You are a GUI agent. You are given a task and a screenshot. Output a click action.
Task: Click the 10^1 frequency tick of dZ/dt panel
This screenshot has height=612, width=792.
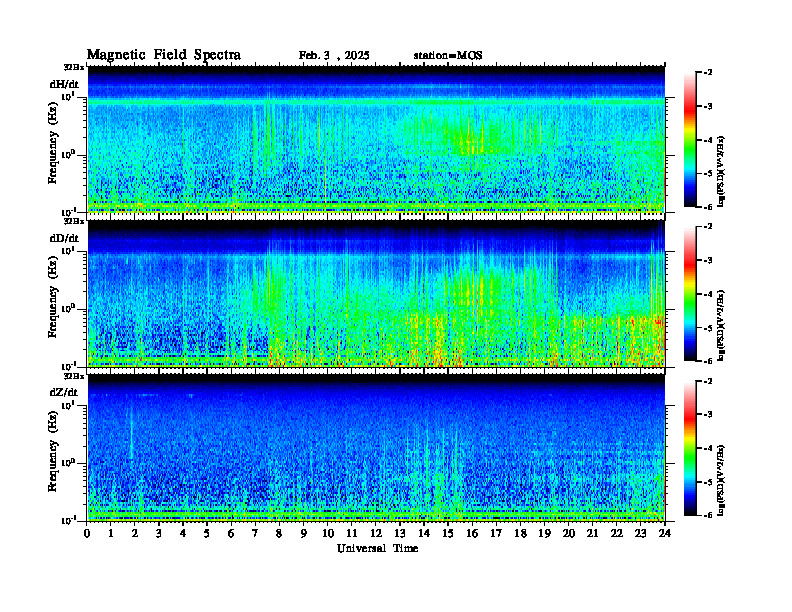coord(68,404)
